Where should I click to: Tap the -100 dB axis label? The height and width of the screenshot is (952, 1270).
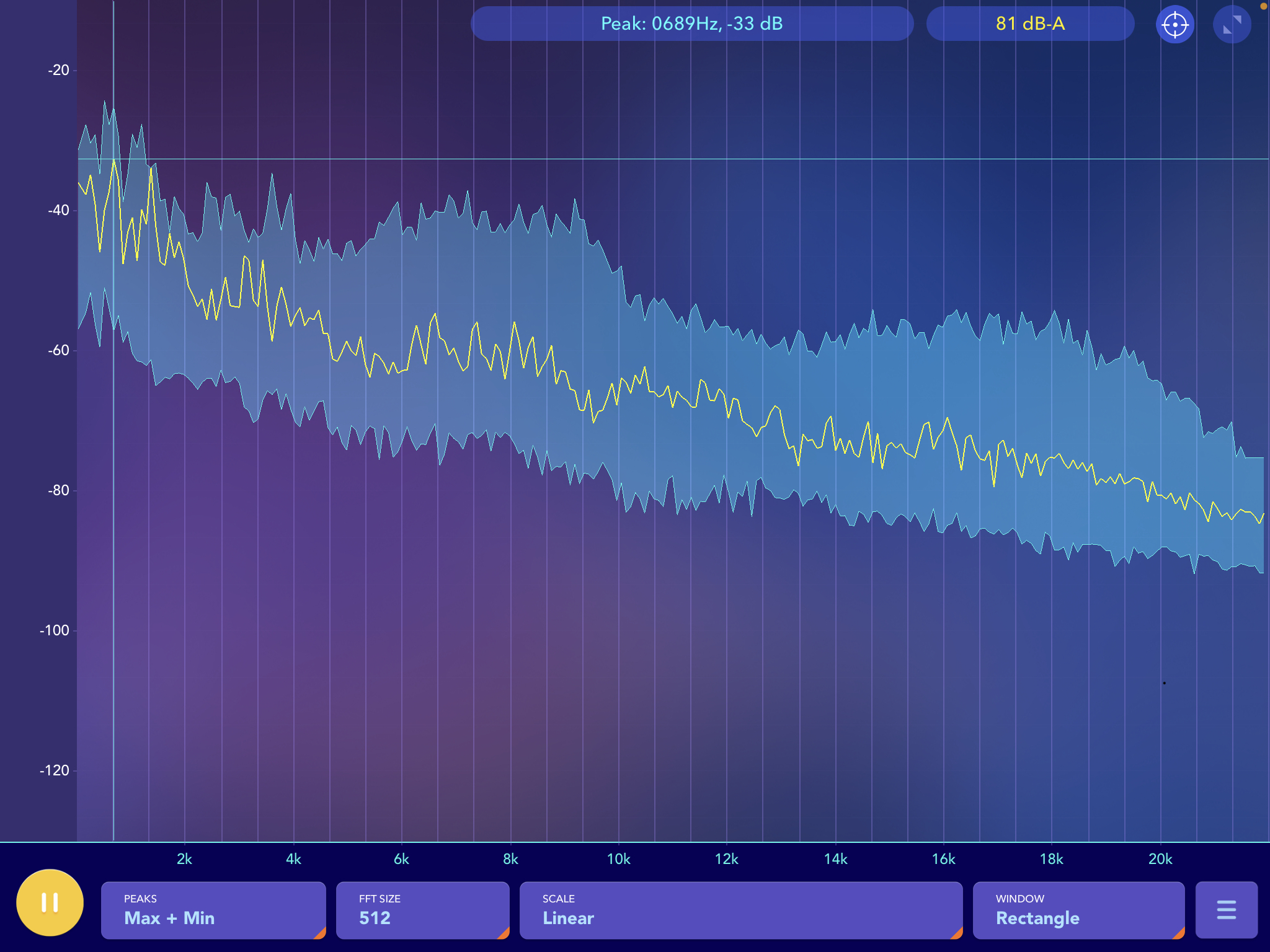coord(55,630)
